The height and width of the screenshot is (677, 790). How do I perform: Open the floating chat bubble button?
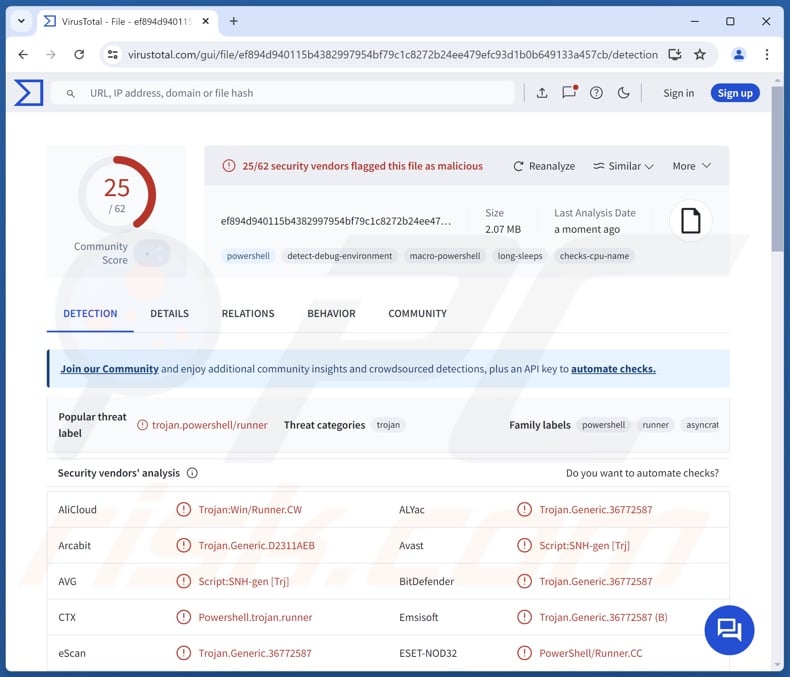click(x=729, y=630)
